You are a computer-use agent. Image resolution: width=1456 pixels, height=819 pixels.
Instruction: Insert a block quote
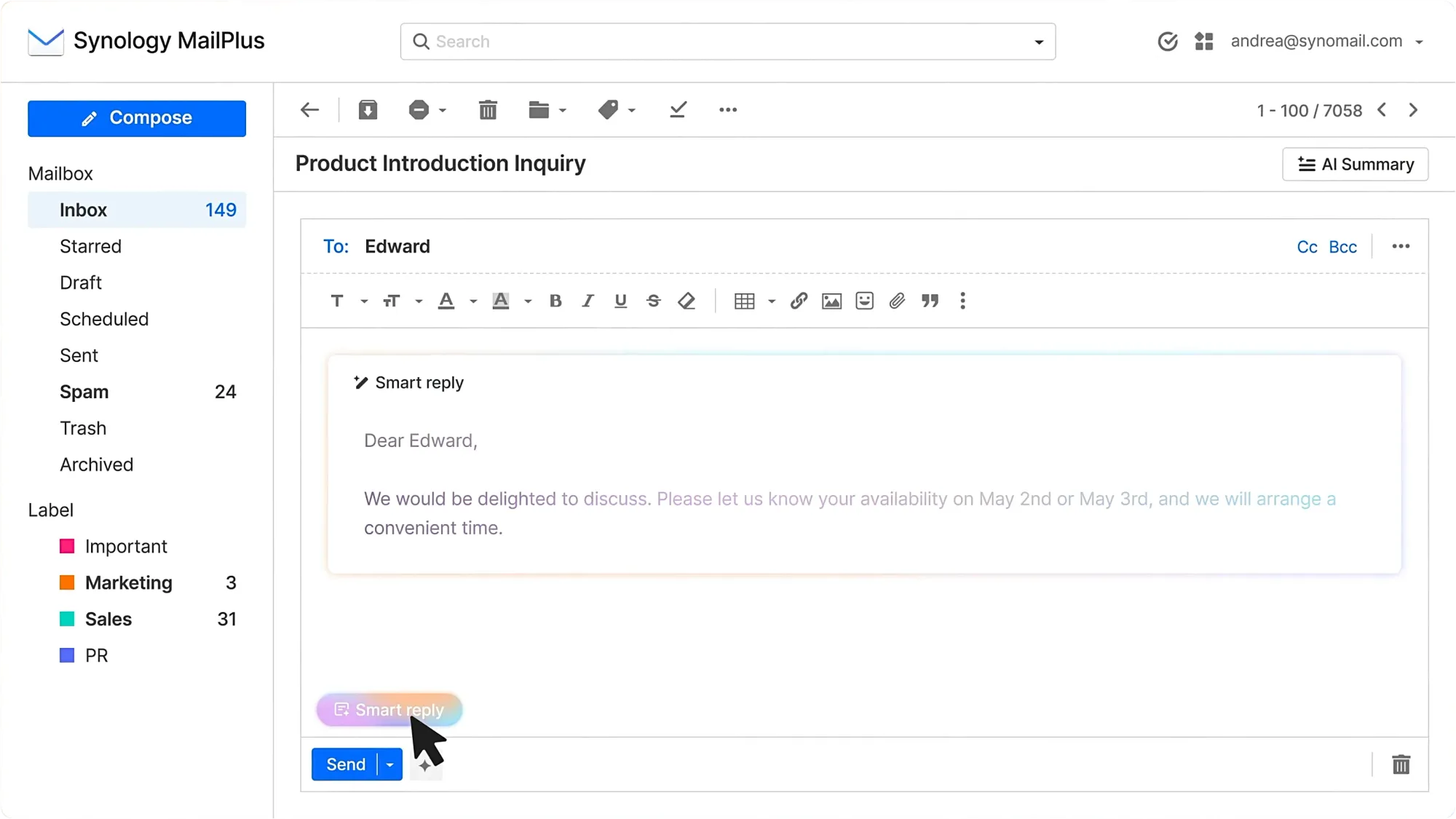click(930, 301)
